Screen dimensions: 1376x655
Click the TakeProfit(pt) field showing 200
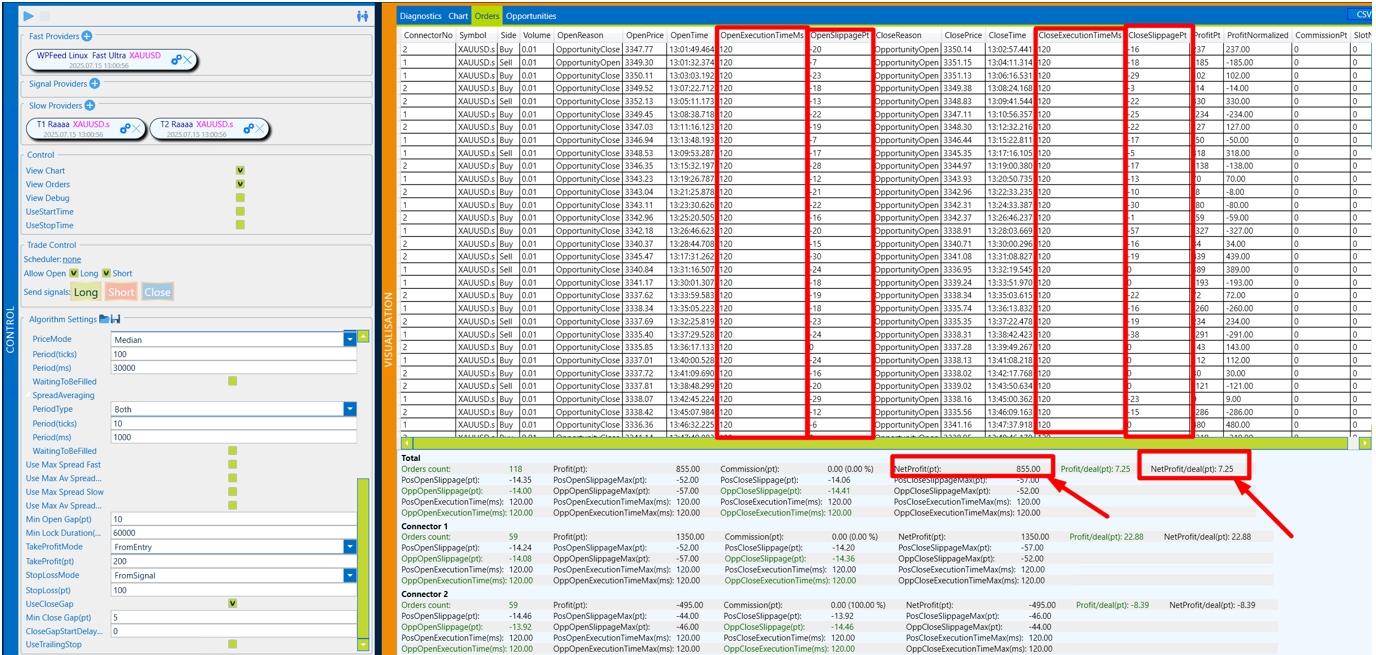234,561
